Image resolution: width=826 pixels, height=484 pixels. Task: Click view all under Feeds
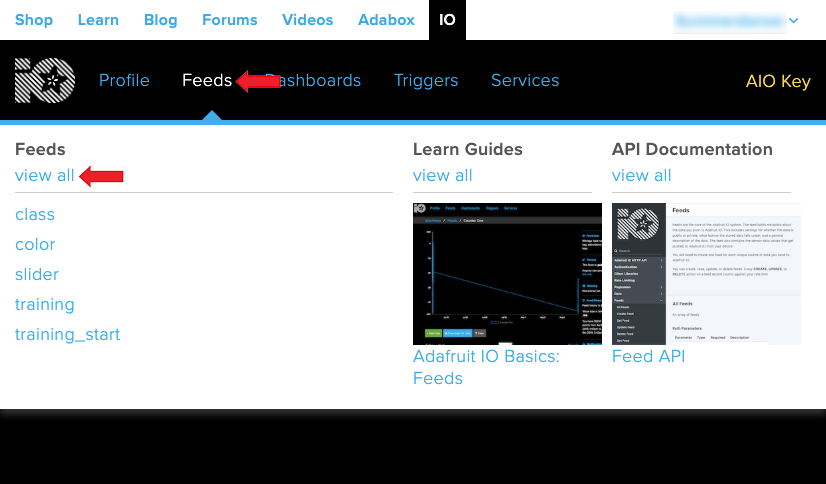click(45, 175)
